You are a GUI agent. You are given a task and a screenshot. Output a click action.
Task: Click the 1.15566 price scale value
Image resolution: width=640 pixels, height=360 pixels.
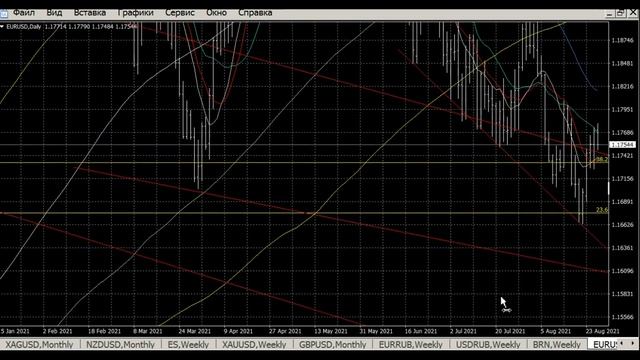[x=622, y=317]
